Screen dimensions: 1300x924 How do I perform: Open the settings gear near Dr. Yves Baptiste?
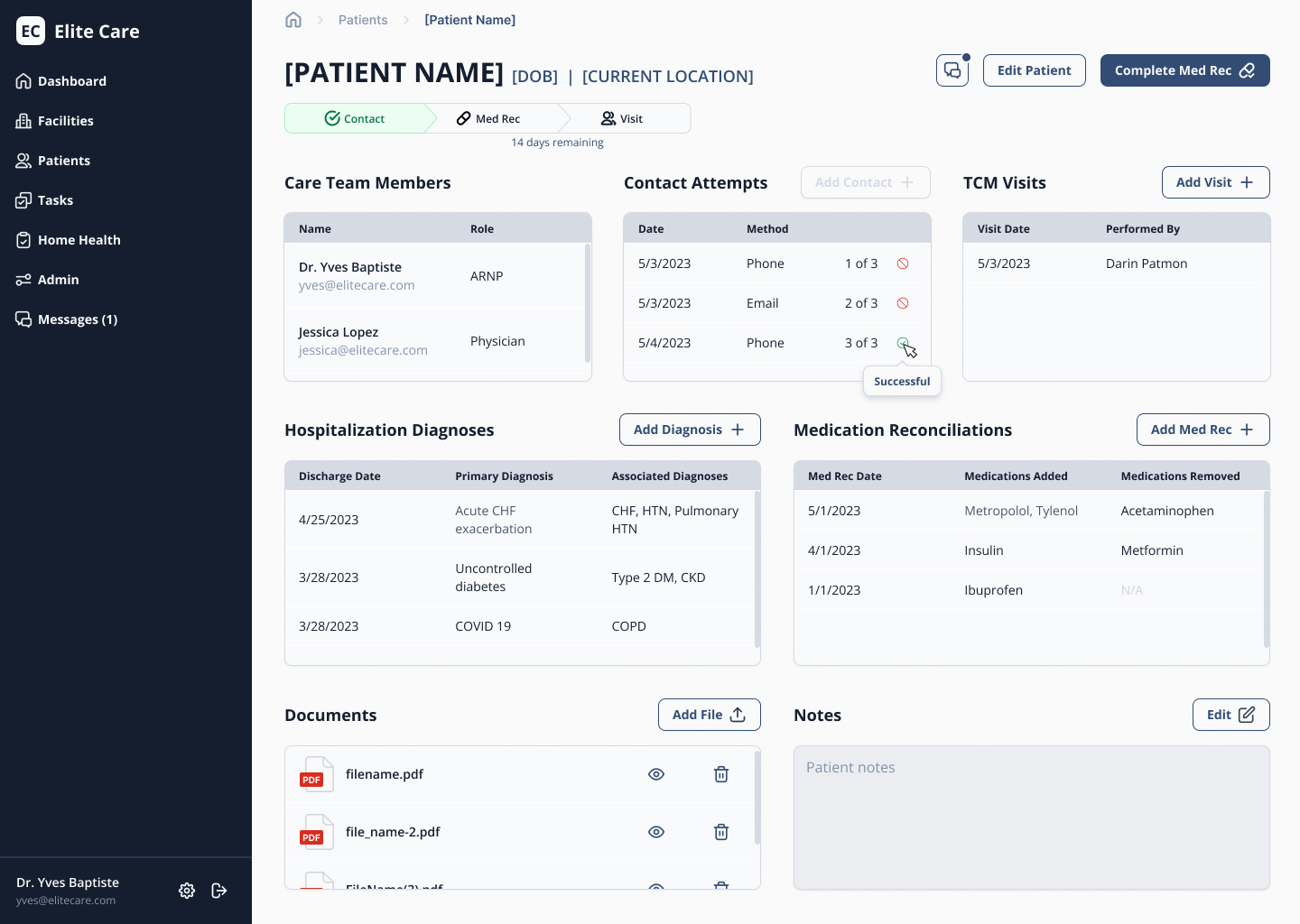click(x=187, y=891)
